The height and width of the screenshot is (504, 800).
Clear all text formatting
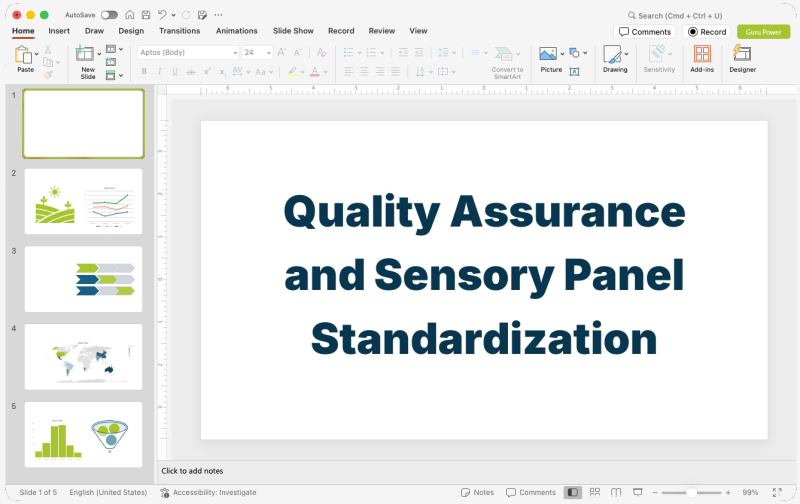click(321, 52)
